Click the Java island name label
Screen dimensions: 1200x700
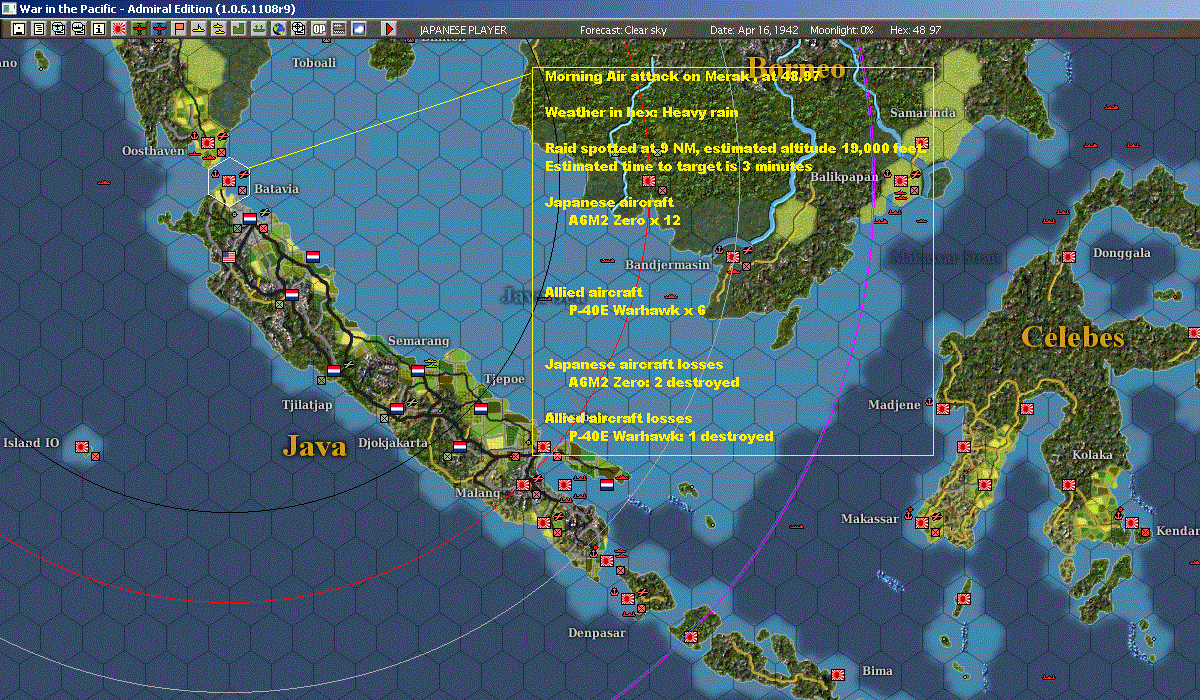[315, 445]
